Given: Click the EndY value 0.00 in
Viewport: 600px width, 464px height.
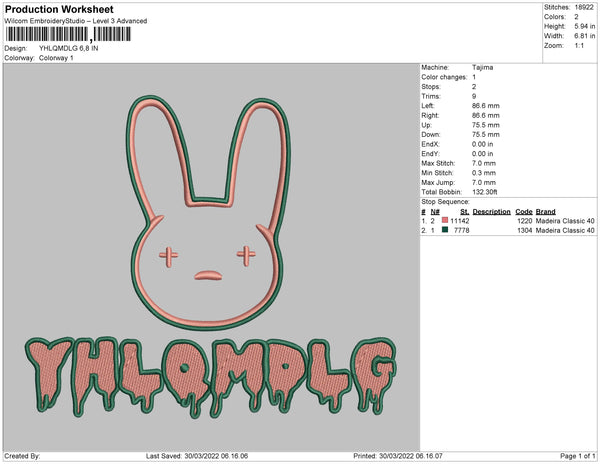Looking at the screenshot, I should (x=483, y=154).
